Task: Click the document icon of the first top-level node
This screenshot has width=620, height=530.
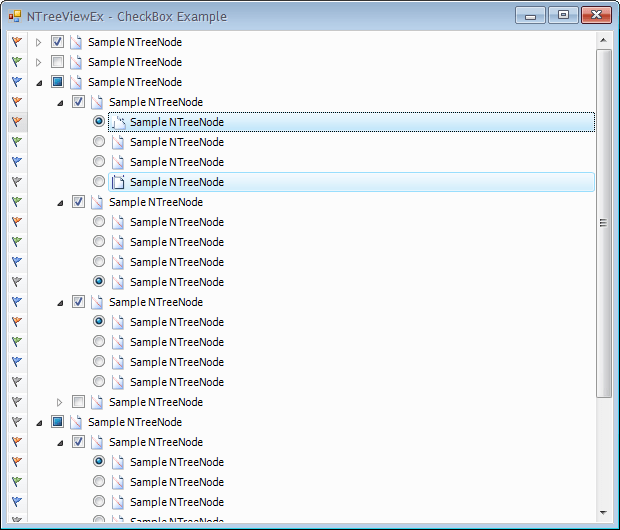Action: click(x=76, y=42)
